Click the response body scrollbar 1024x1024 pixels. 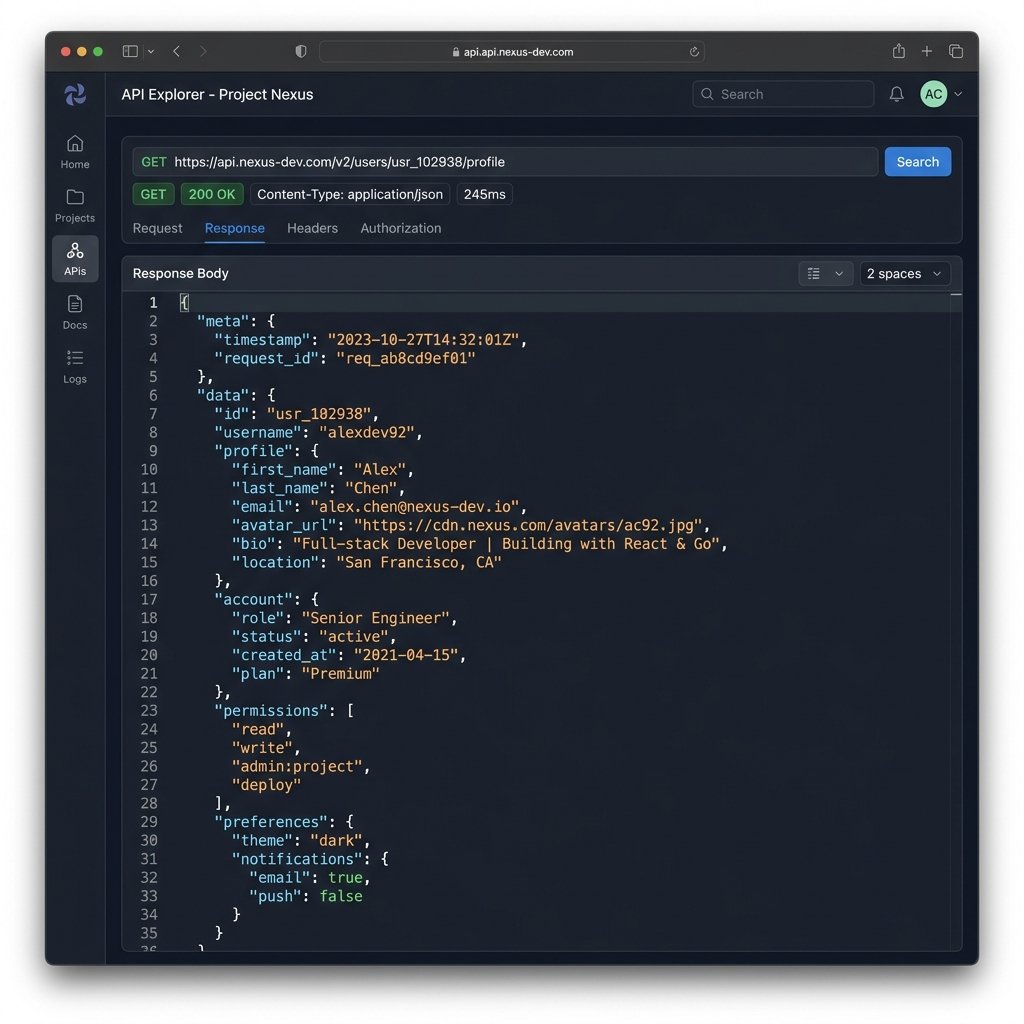point(956,620)
